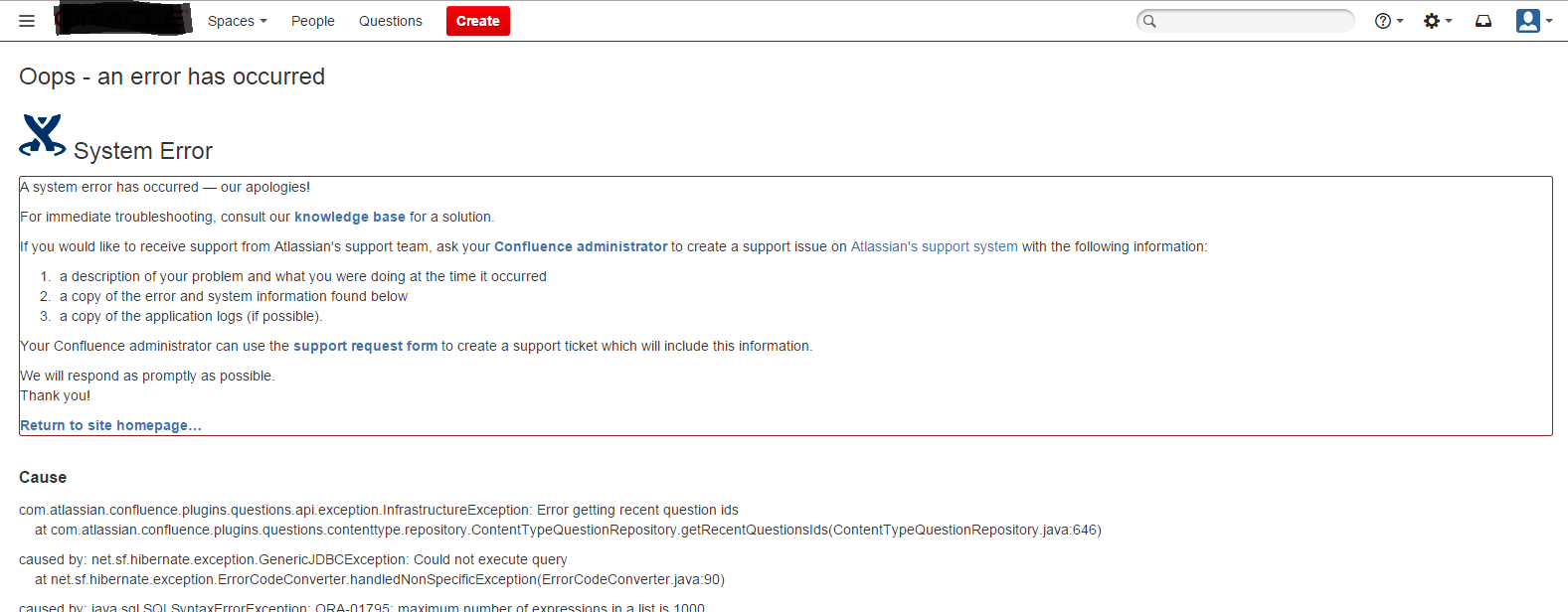Click the ContentTypeQuestionRepository.java:646 stack line
1568x612 pixels.
pyautogui.click(x=568, y=530)
